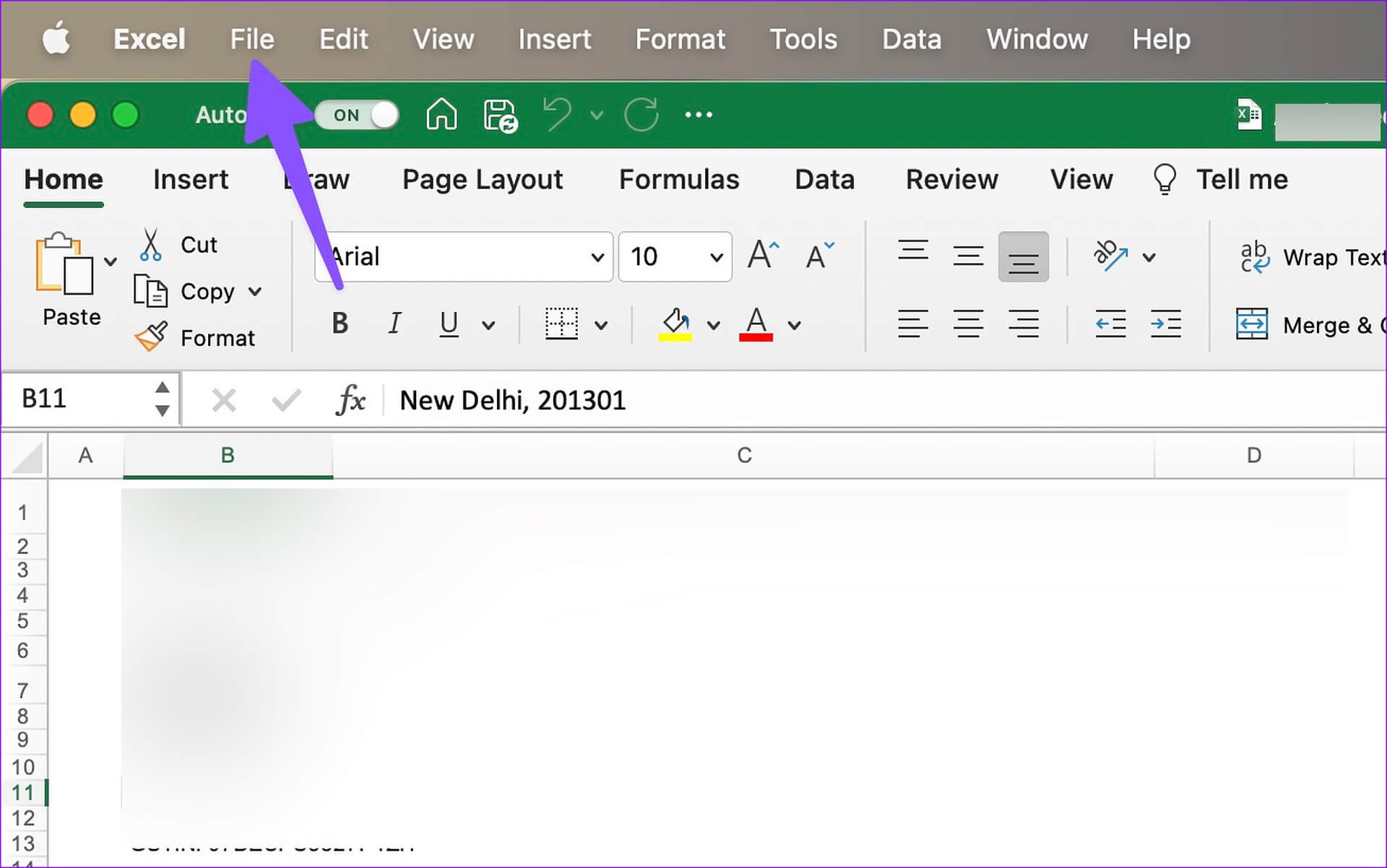1387x868 pixels.
Task: Expand the Copy options arrow
Action: coord(255,292)
